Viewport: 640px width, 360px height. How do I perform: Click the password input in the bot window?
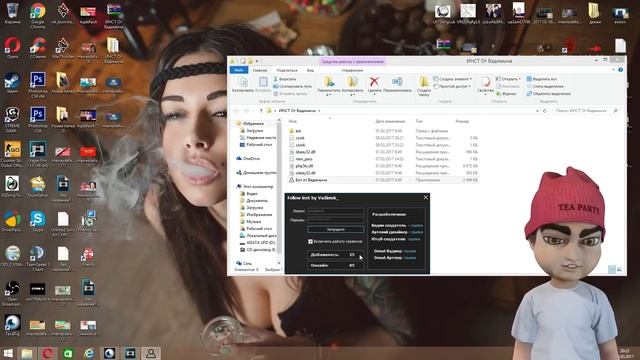pos(335,220)
